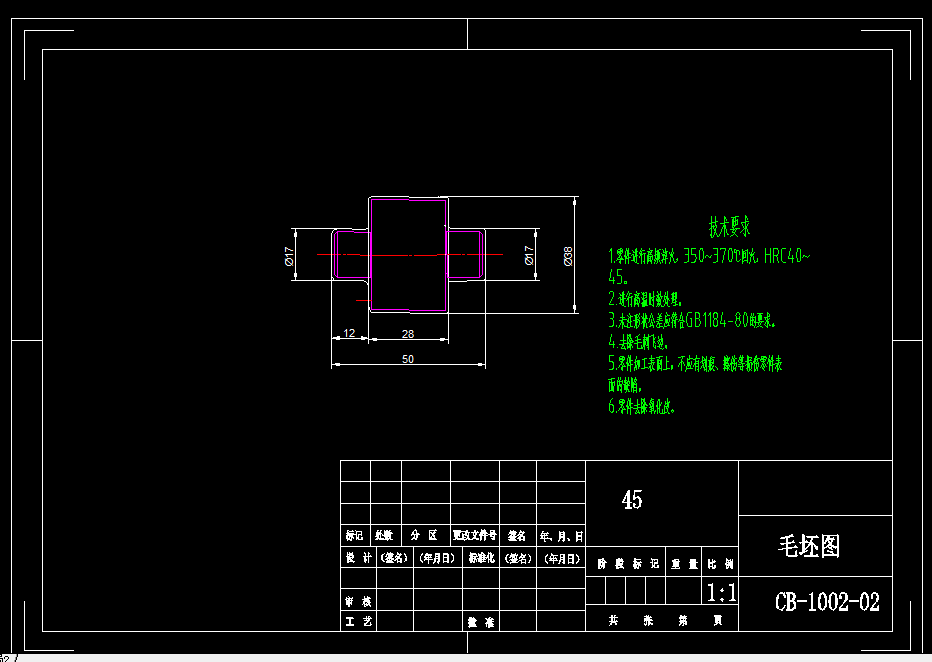The image size is (932, 662).
Task: Click the '标准化' cell
Action: click(481, 557)
